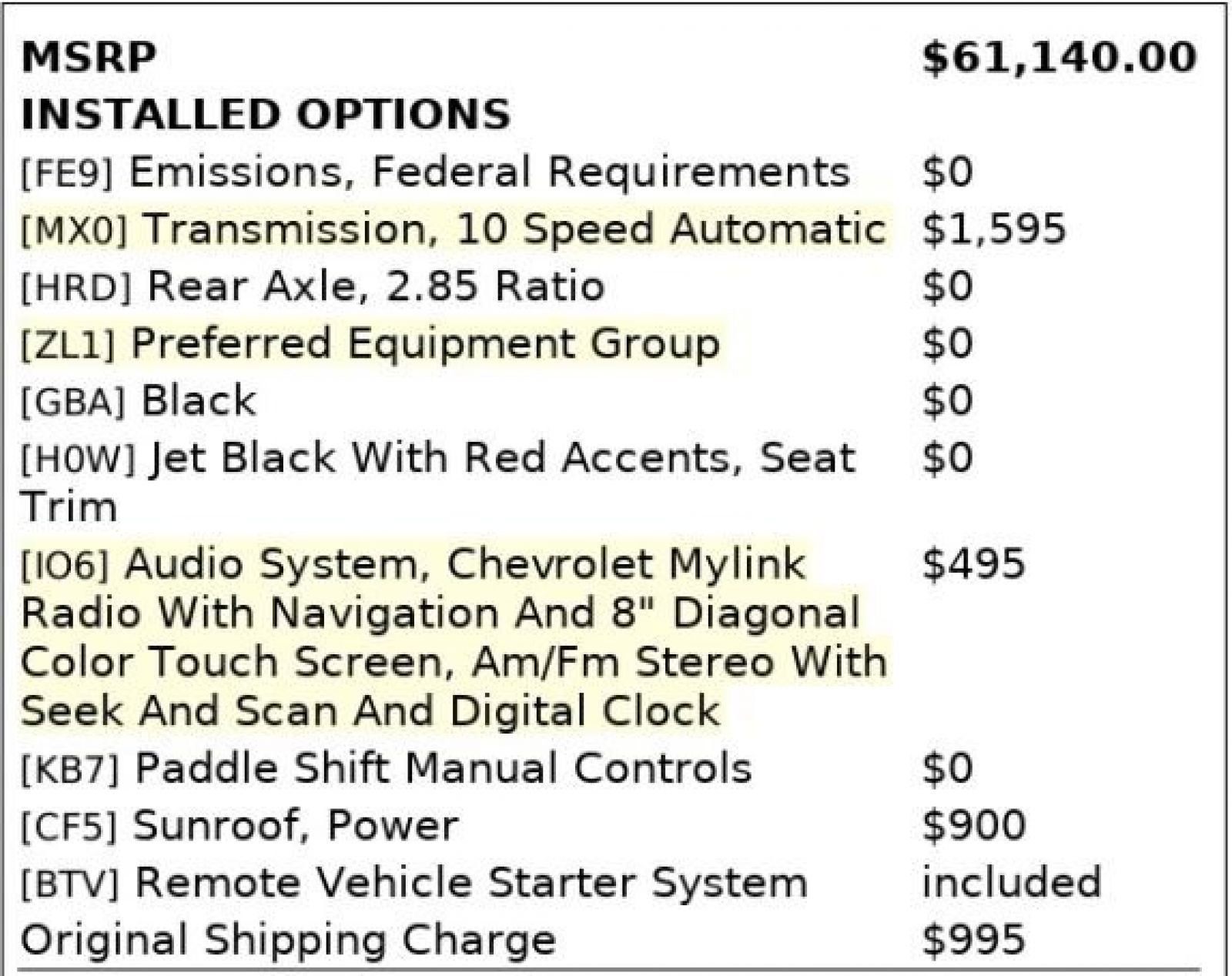Click the $900 sunroof price
The image size is (1232, 976).
tap(974, 825)
